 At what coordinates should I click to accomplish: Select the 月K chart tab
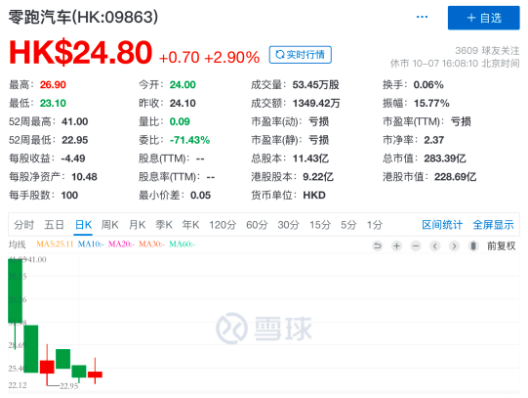tap(137, 225)
